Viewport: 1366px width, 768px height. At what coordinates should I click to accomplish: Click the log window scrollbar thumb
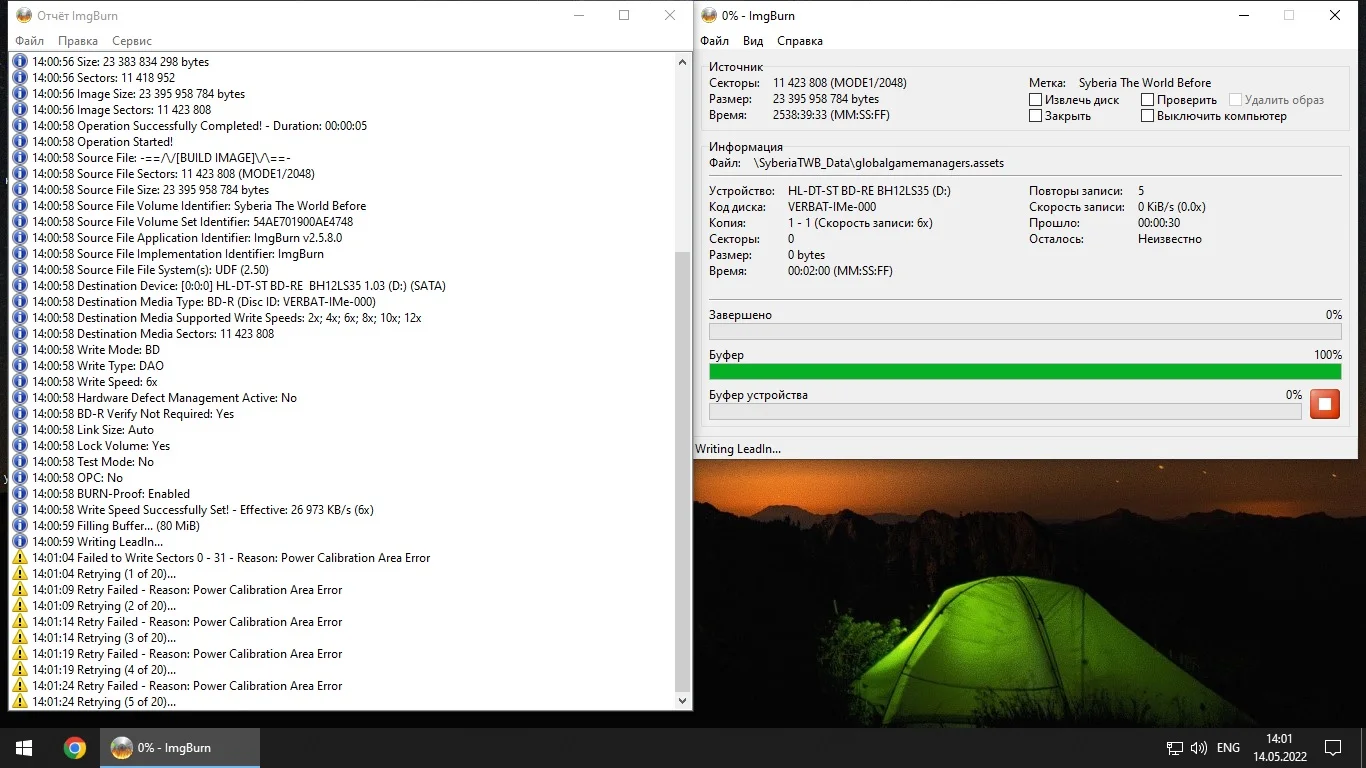pos(684,471)
